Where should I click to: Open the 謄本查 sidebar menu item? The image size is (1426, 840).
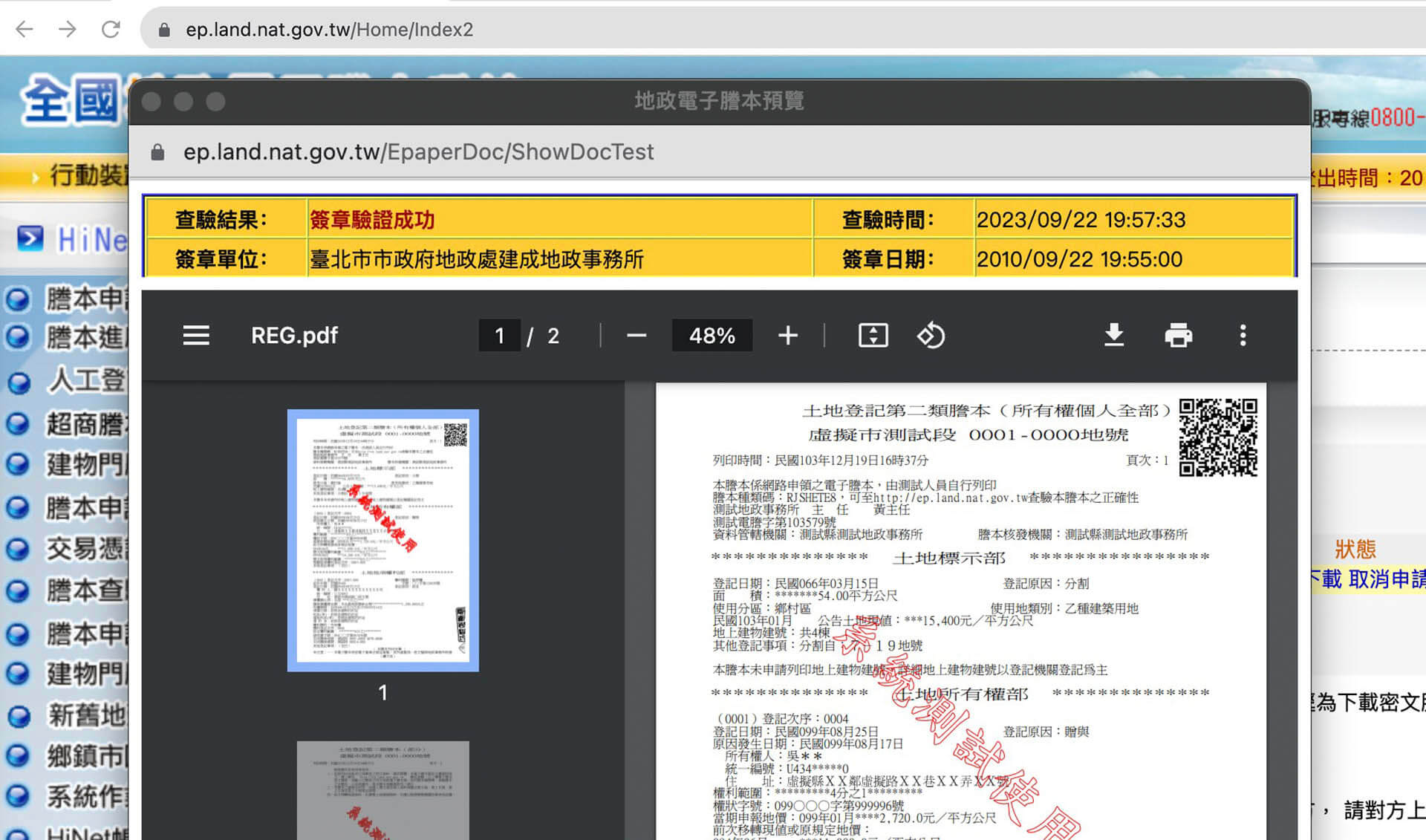click(x=86, y=590)
